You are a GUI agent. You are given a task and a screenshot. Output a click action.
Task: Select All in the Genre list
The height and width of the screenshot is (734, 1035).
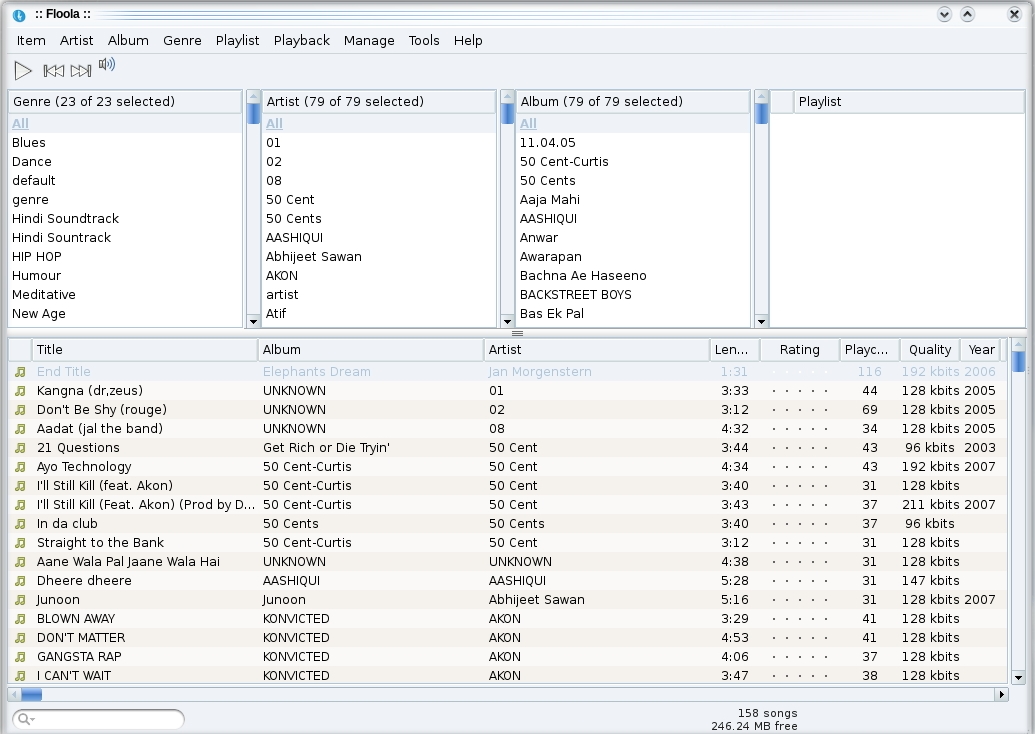[21, 124]
